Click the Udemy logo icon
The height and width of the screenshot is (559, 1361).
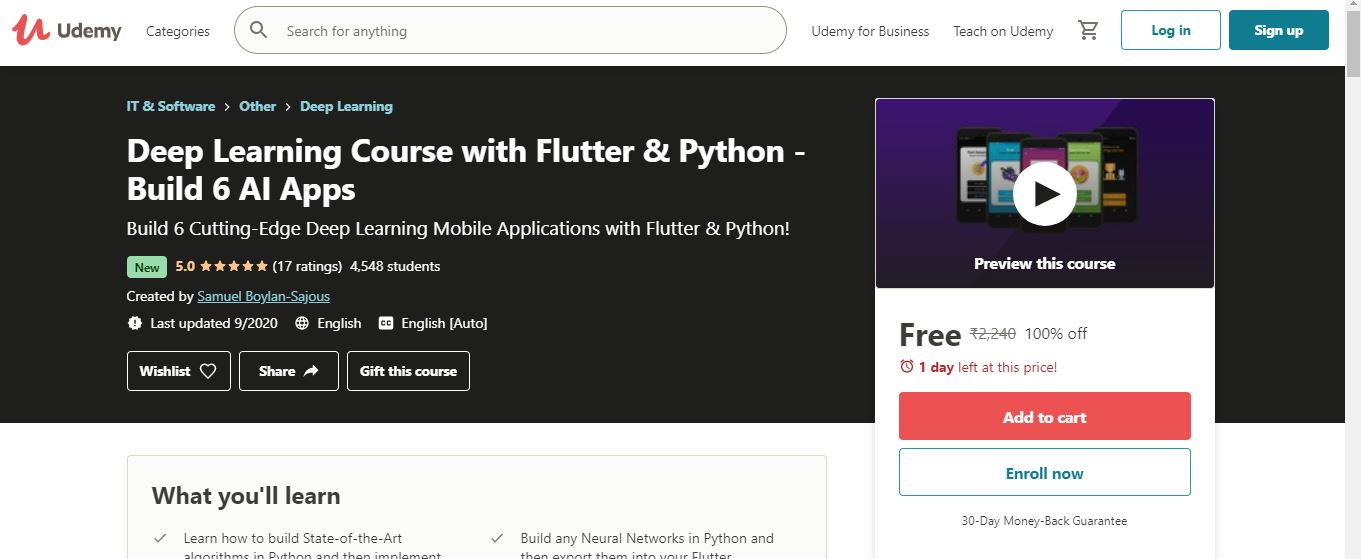pyautogui.click(x=31, y=31)
